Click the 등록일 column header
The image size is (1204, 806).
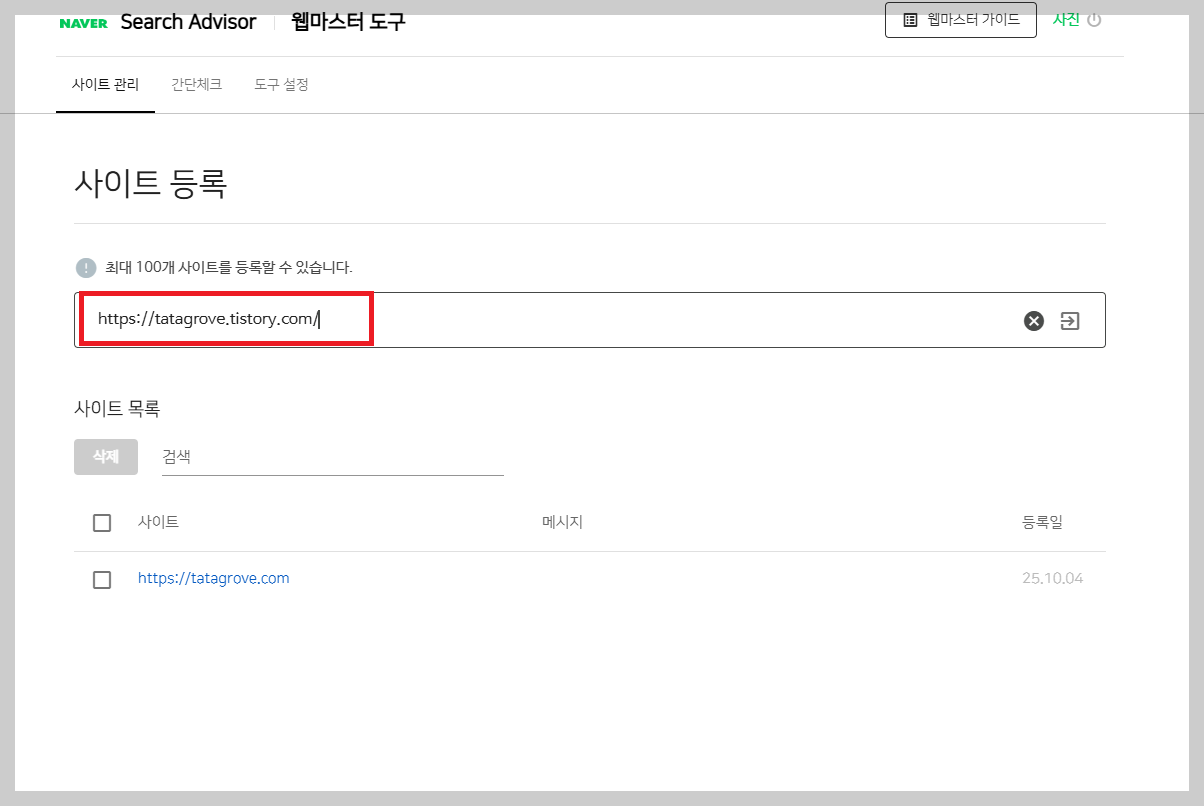pyautogui.click(x=1042, y=522)
